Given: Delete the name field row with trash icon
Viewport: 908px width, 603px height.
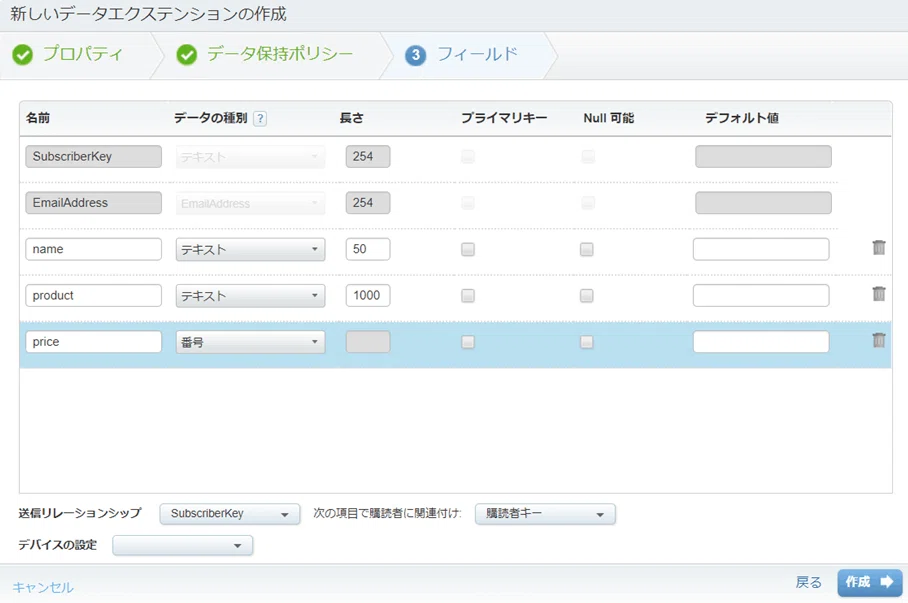Looking at the screenshot, I should click(x=878, y=248).
